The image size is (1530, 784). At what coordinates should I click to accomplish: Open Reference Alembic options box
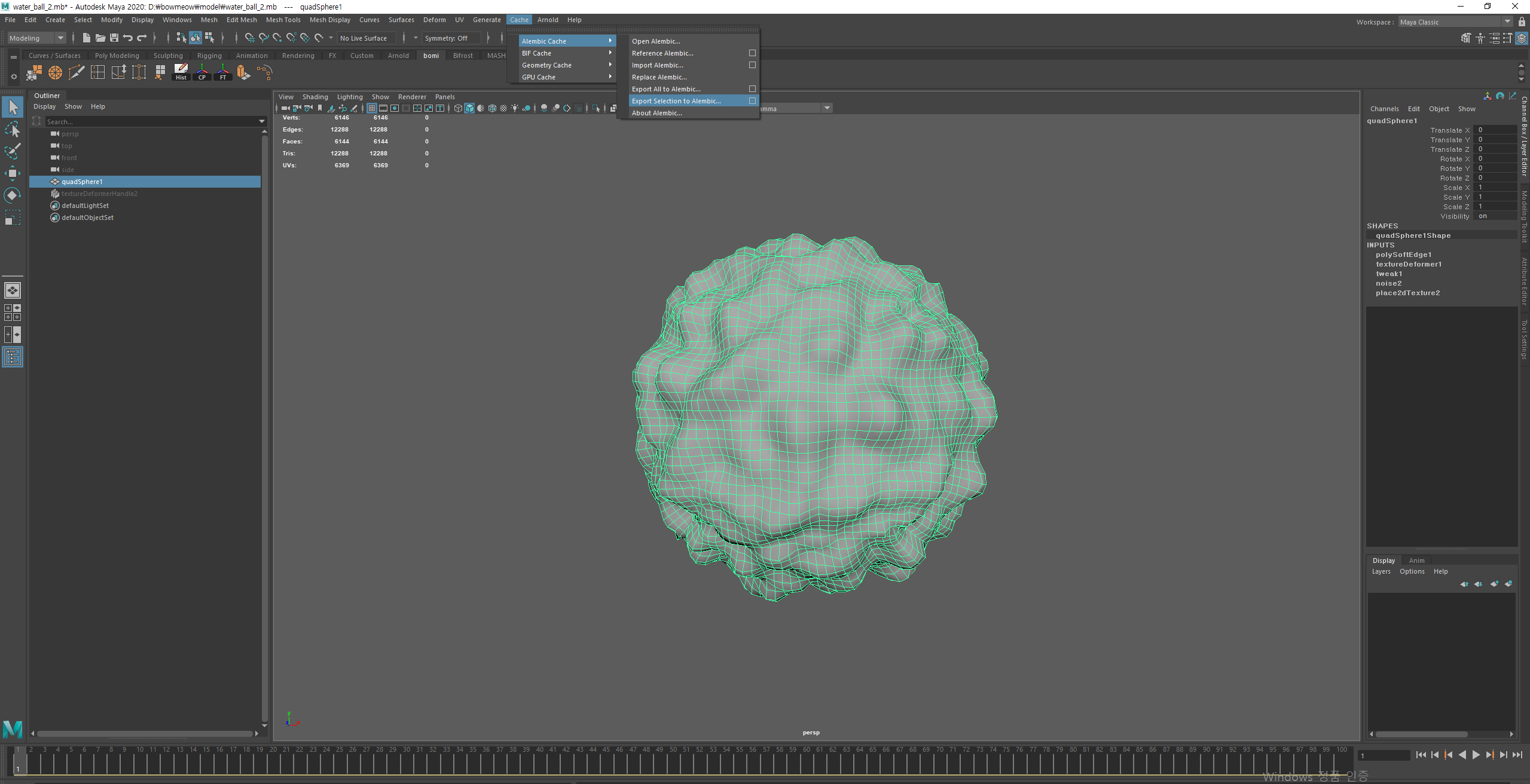click(752, 53)
